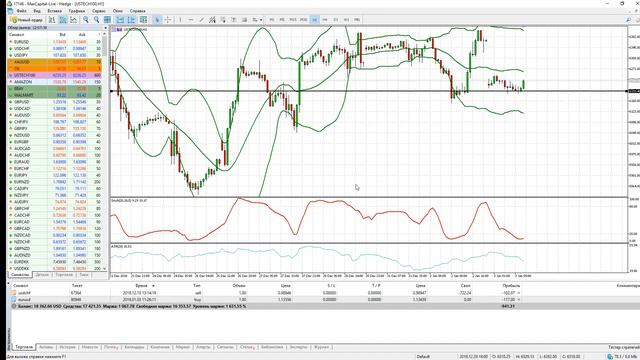Image resolution: width=640 pixels, height=360 pixels.
Task: Open search via magnifier icon at toolbar right
Action: pos(628,20)
